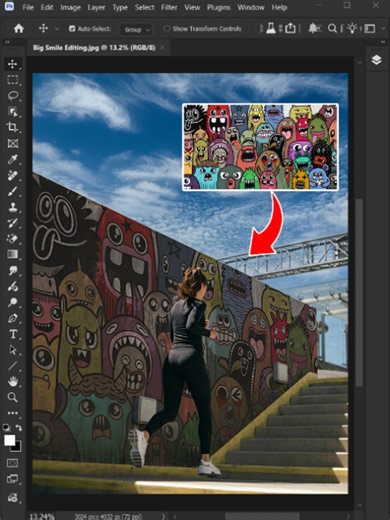
Task: Close the Big Smile Editing.jpg tab
Action: pos(162,48)
